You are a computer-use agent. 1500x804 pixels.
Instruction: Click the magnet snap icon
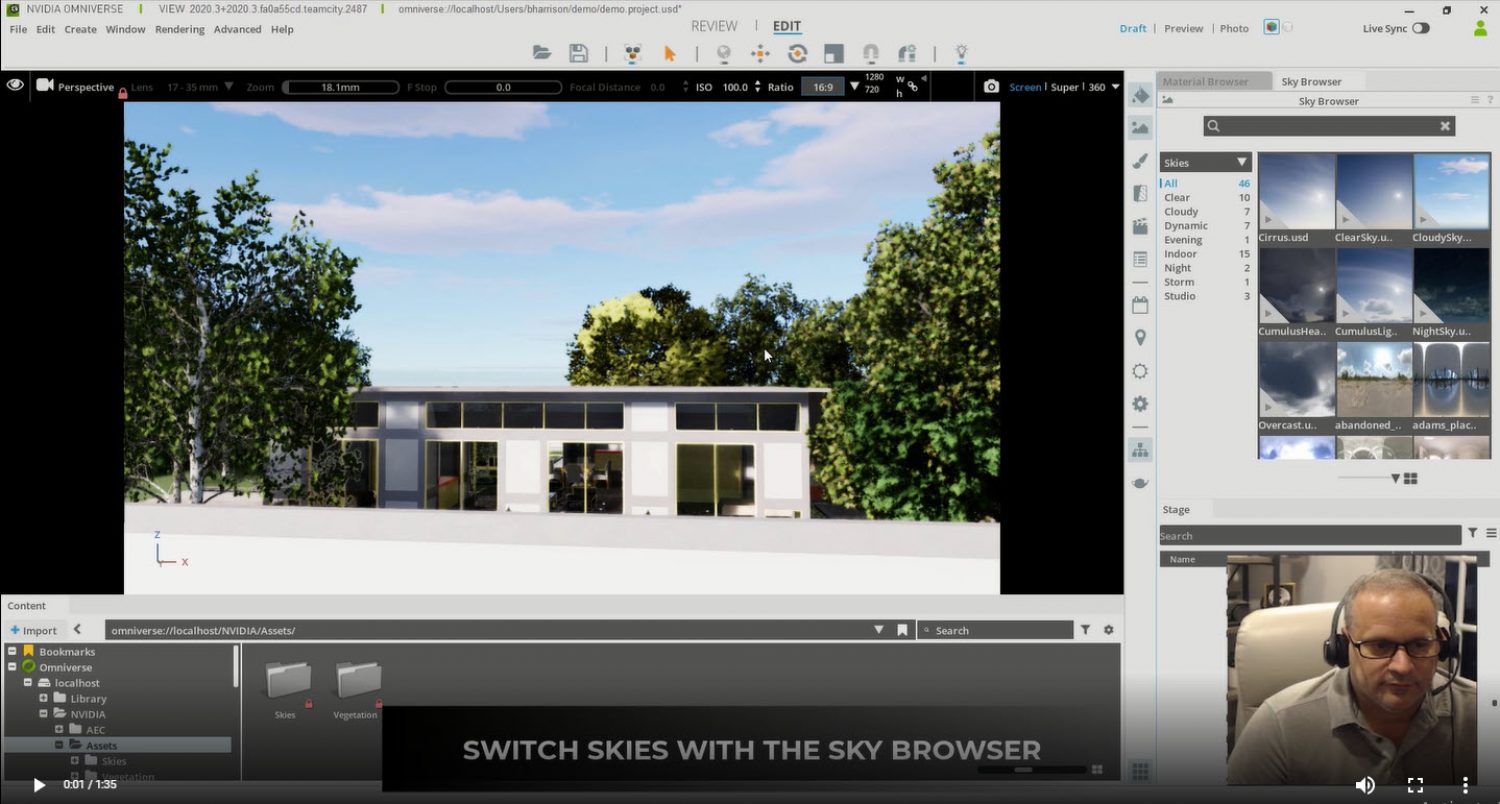(870, 54)
